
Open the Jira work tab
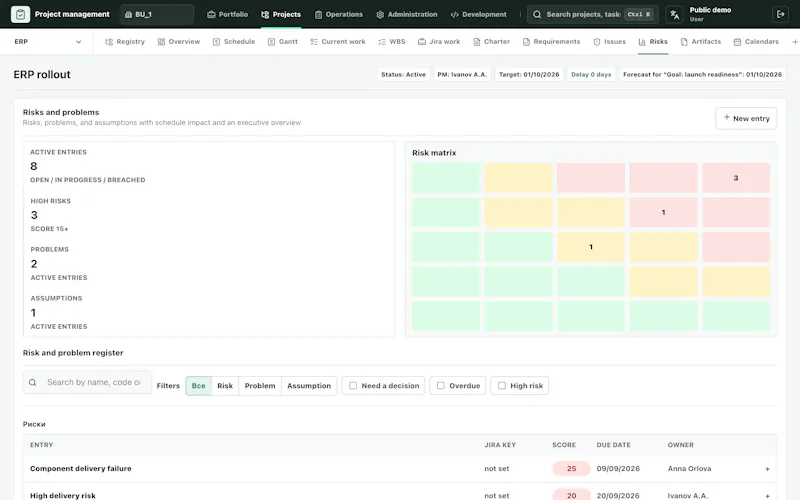(439, 42)
